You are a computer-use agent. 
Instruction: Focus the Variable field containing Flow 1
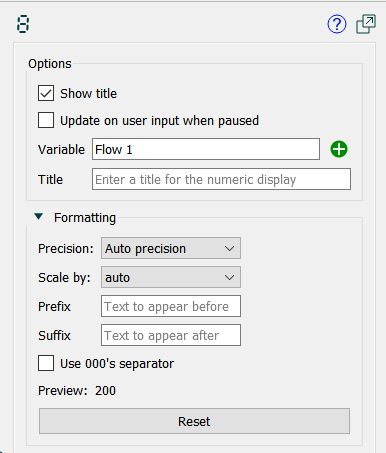206,149
